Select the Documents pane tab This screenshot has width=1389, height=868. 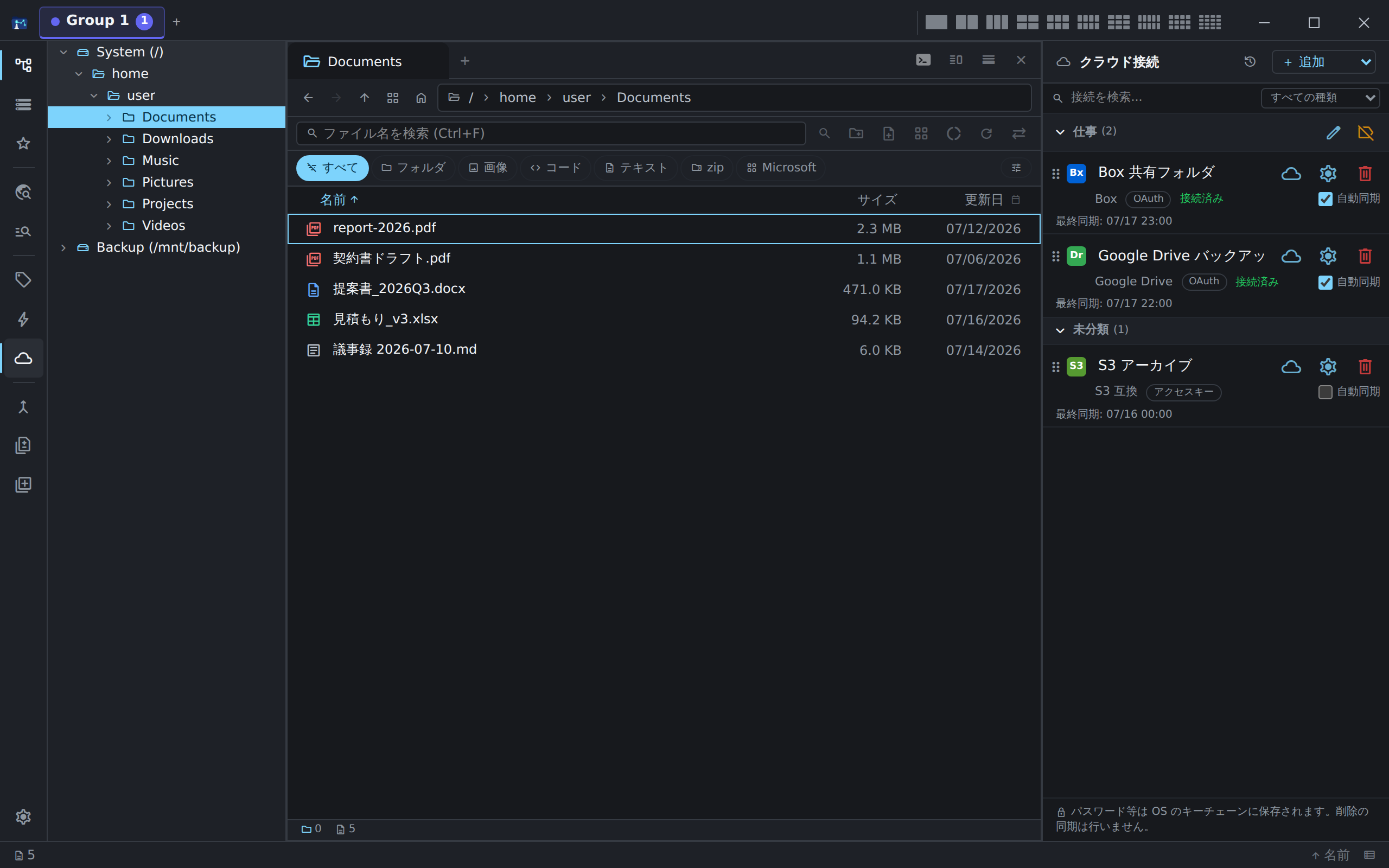(x=367, y=61)
